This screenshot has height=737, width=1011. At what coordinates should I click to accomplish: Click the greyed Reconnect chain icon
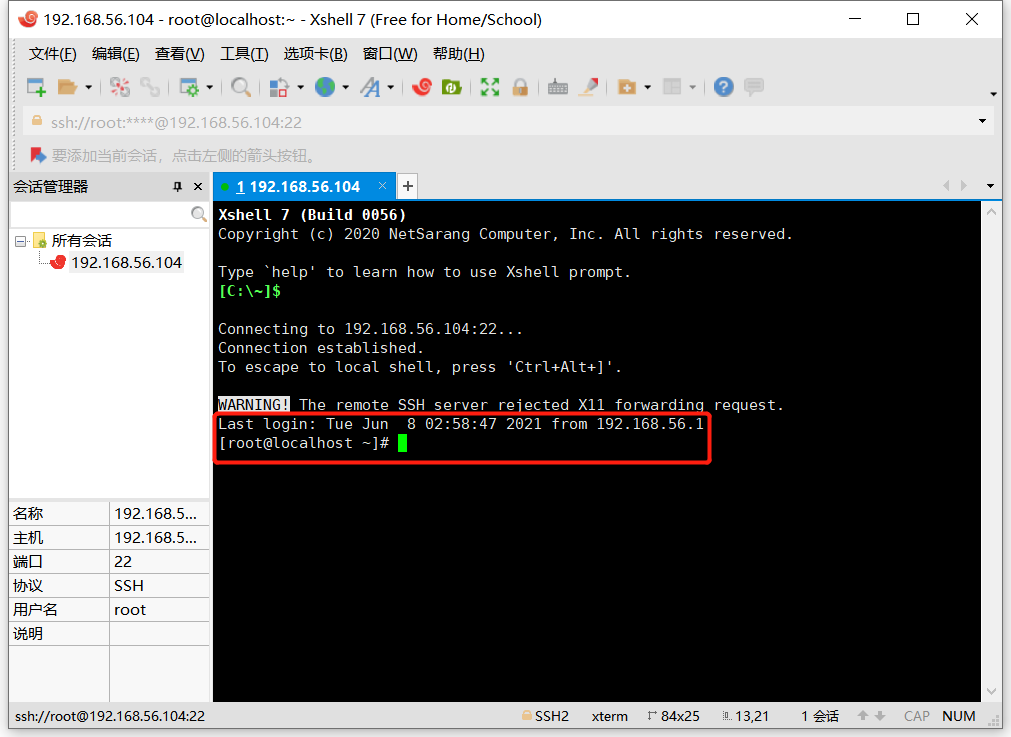150,87
